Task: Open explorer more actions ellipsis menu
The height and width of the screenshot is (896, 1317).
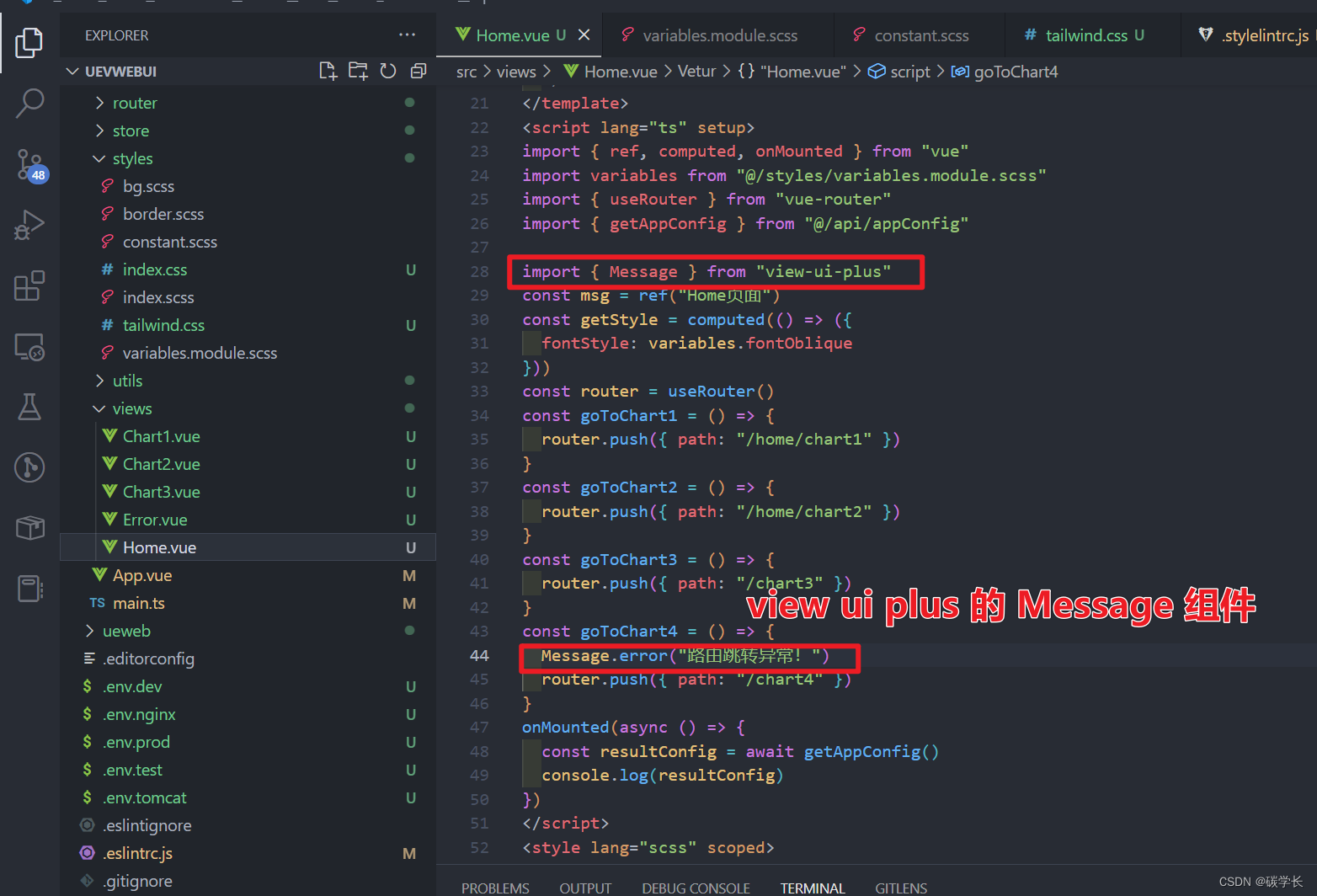Action: [408, 35]
